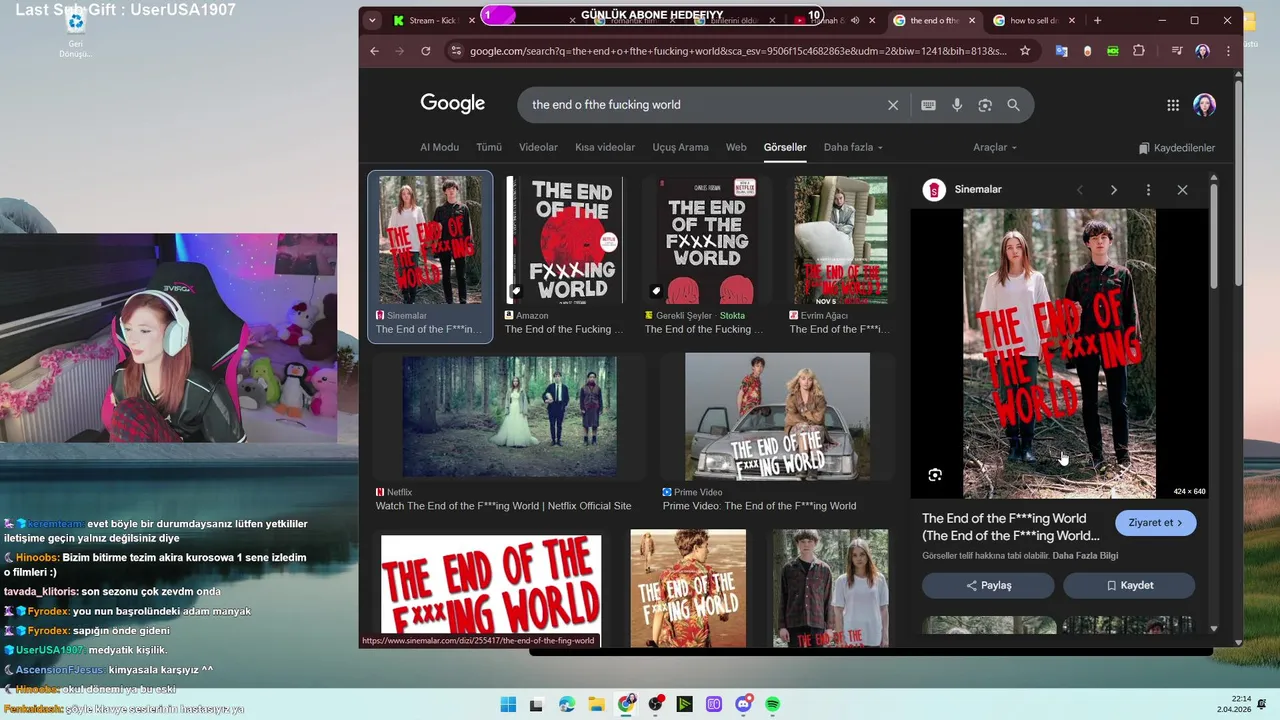Viewport: 1280px width, 720px height.
Task: Open the Prime Video image result
Action: 777,418
